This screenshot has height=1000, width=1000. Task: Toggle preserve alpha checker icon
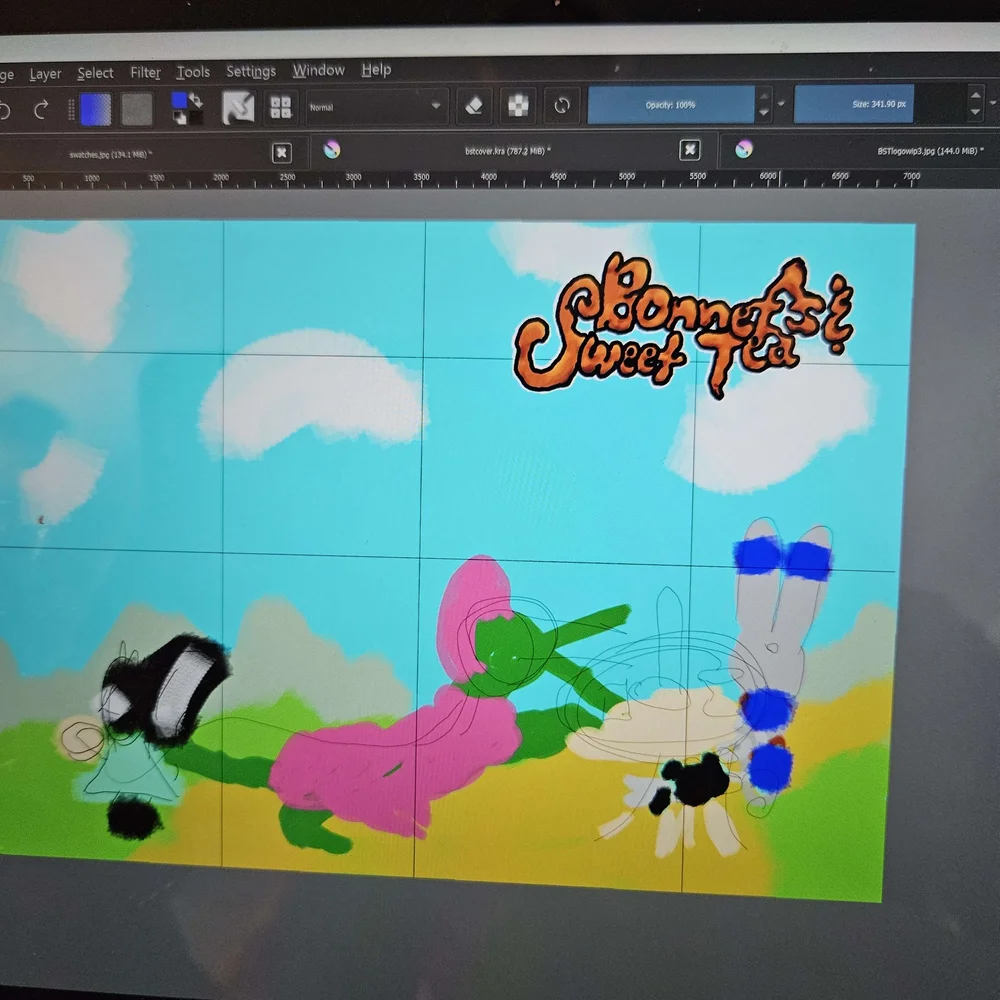518,105
